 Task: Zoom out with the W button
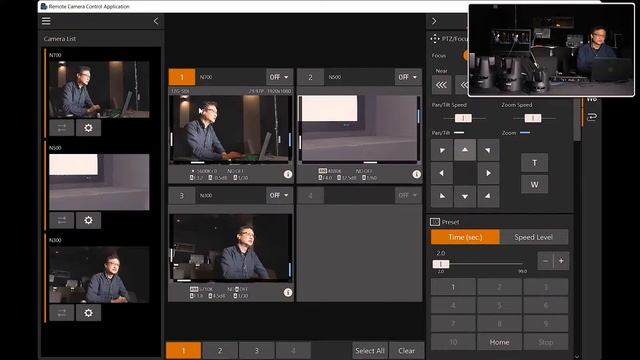coord(534,184)
